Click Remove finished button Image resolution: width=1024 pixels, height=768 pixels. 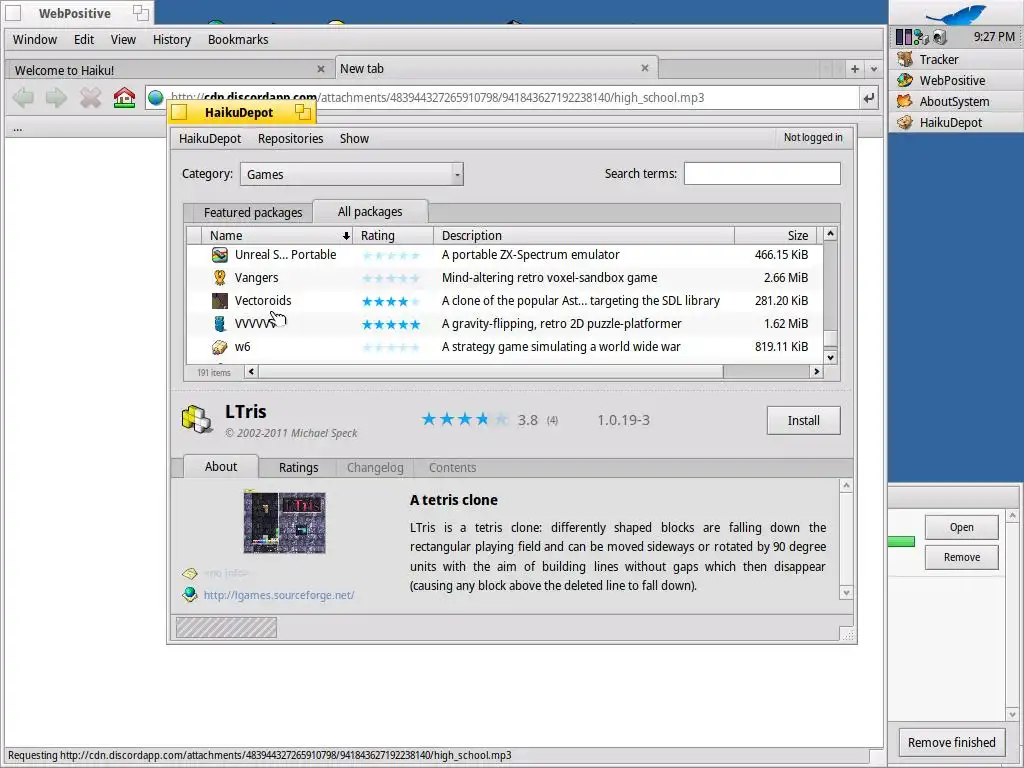tap(952, 743)
